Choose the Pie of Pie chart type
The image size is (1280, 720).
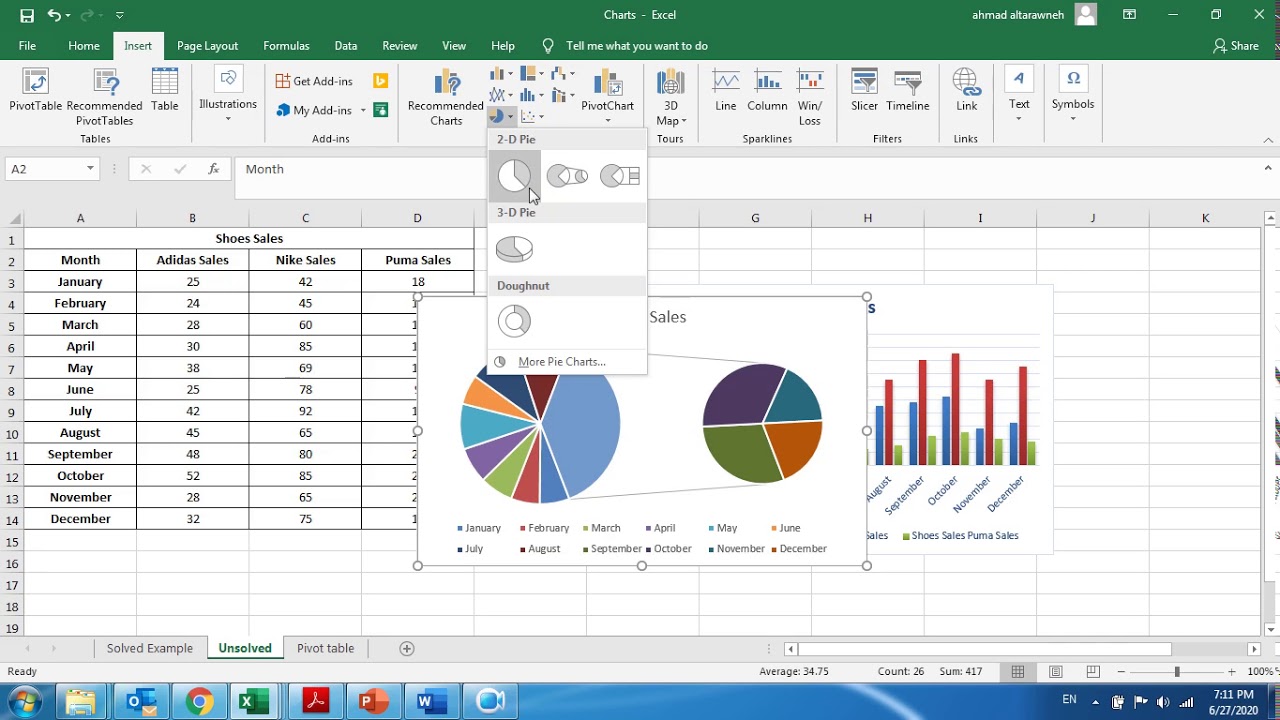pyautogui.click(x=567, y=176)
